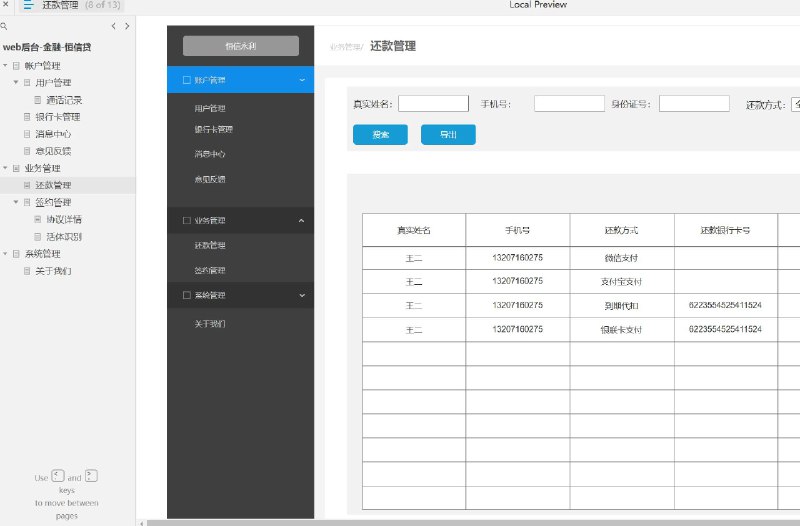The height and width of the screenshot is (526, 800).
Task: Click page icon next to 关于我们
Action: pyautogui.click(x=27, y=271)
